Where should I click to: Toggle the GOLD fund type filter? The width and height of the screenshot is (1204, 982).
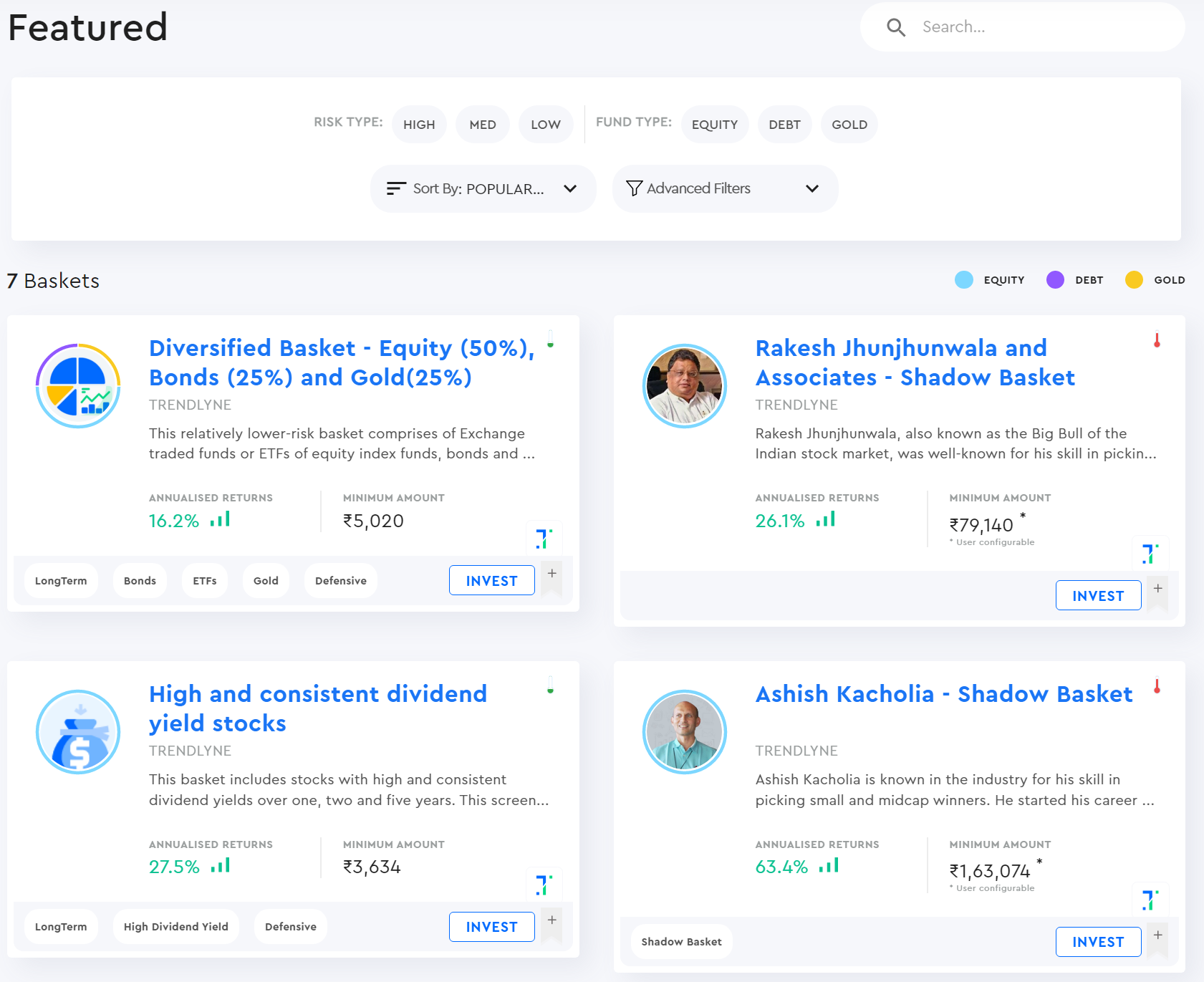[849, 125]
